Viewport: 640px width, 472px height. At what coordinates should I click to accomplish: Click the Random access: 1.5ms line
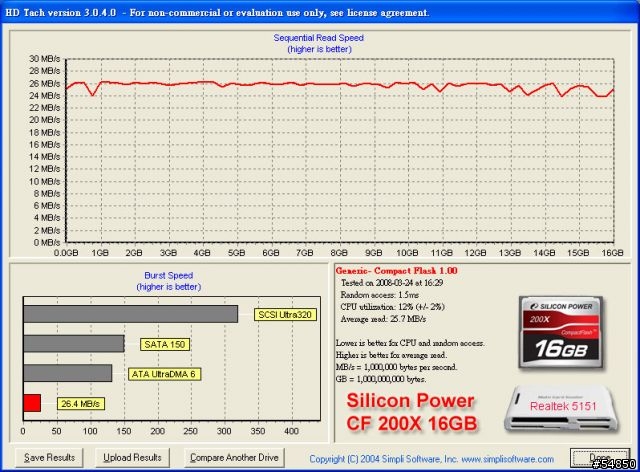pyautogui.click(x=380, y=295)
